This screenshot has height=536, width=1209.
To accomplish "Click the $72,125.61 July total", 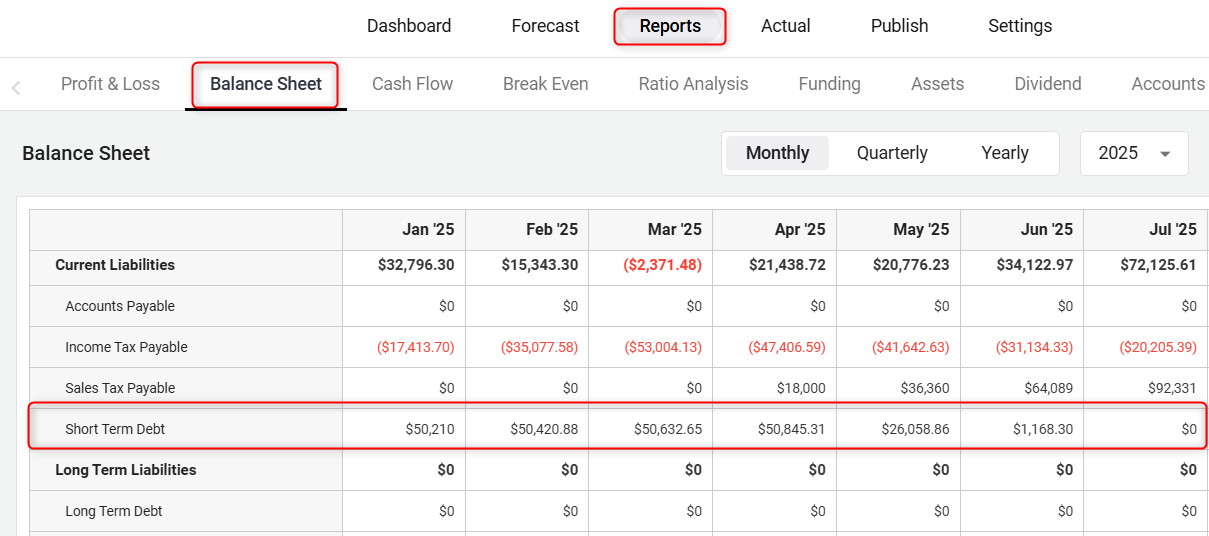I will click(x=1159, y=265).
